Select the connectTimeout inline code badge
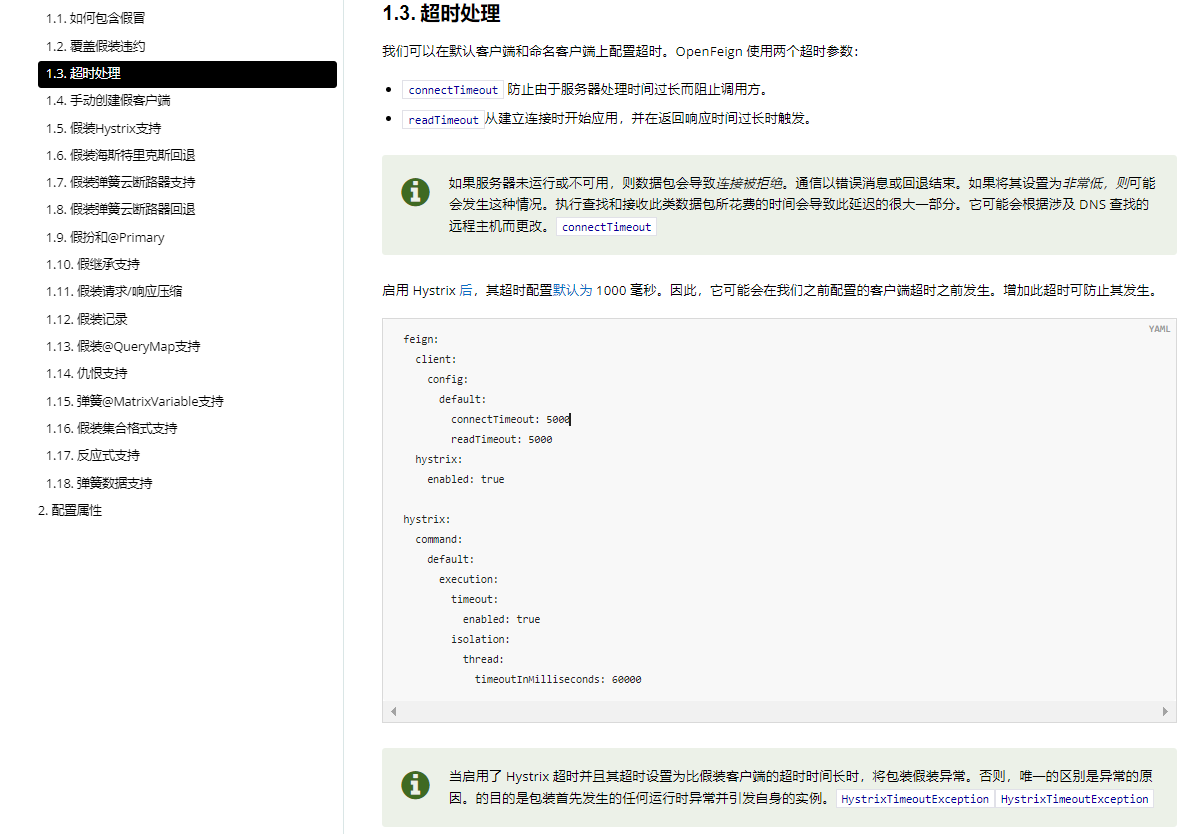 pos(452,89)
